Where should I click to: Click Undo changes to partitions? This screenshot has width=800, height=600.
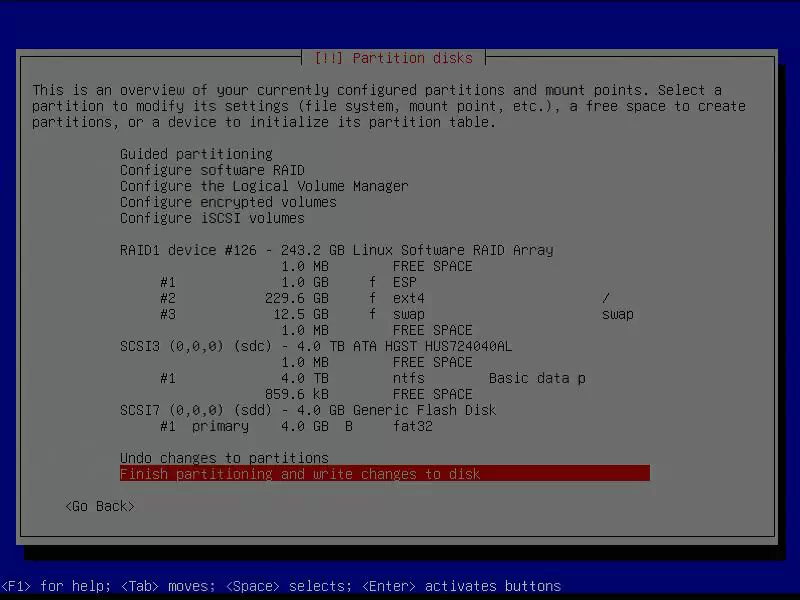click(224, 458)
